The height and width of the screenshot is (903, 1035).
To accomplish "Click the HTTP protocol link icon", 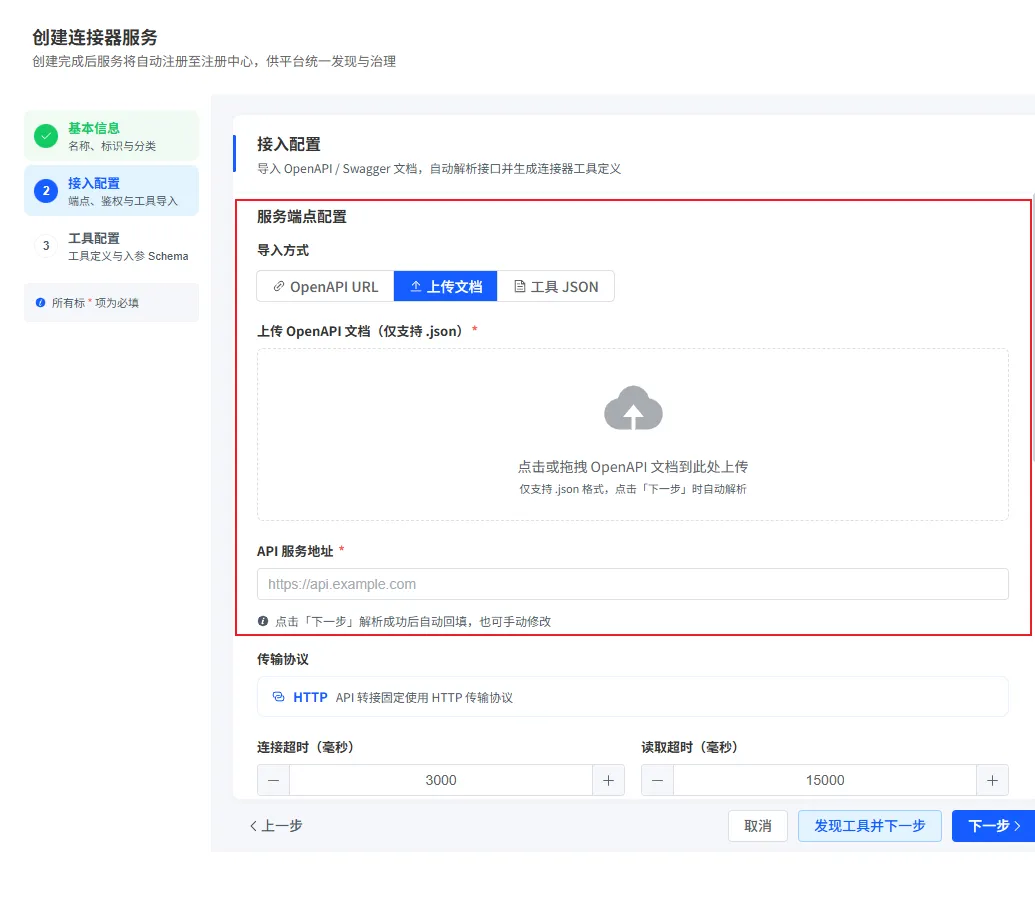I will pos(279,697).
